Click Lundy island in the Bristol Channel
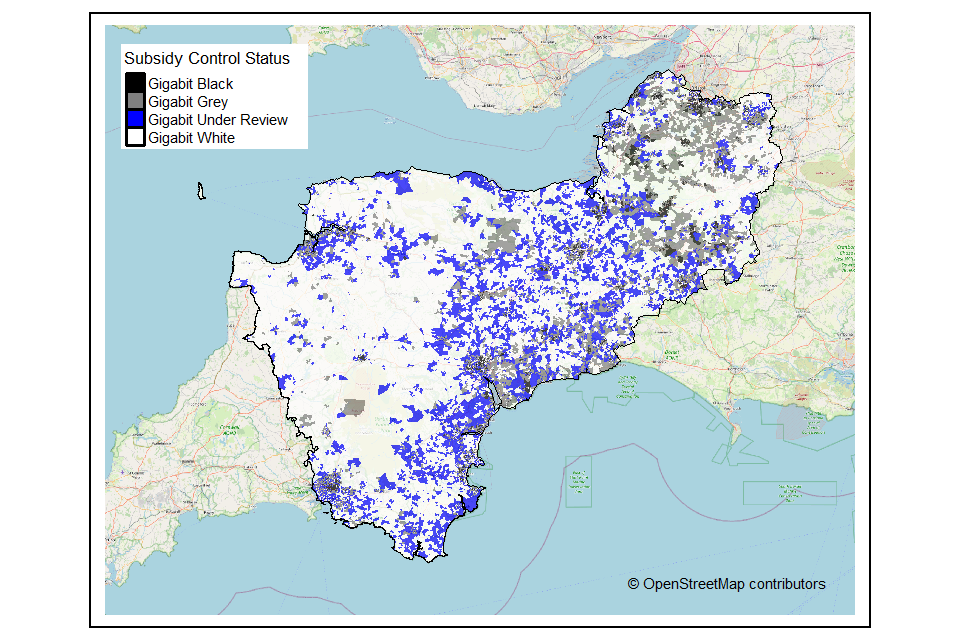Viewport: 960px width, 640px height. click(201, 190)
